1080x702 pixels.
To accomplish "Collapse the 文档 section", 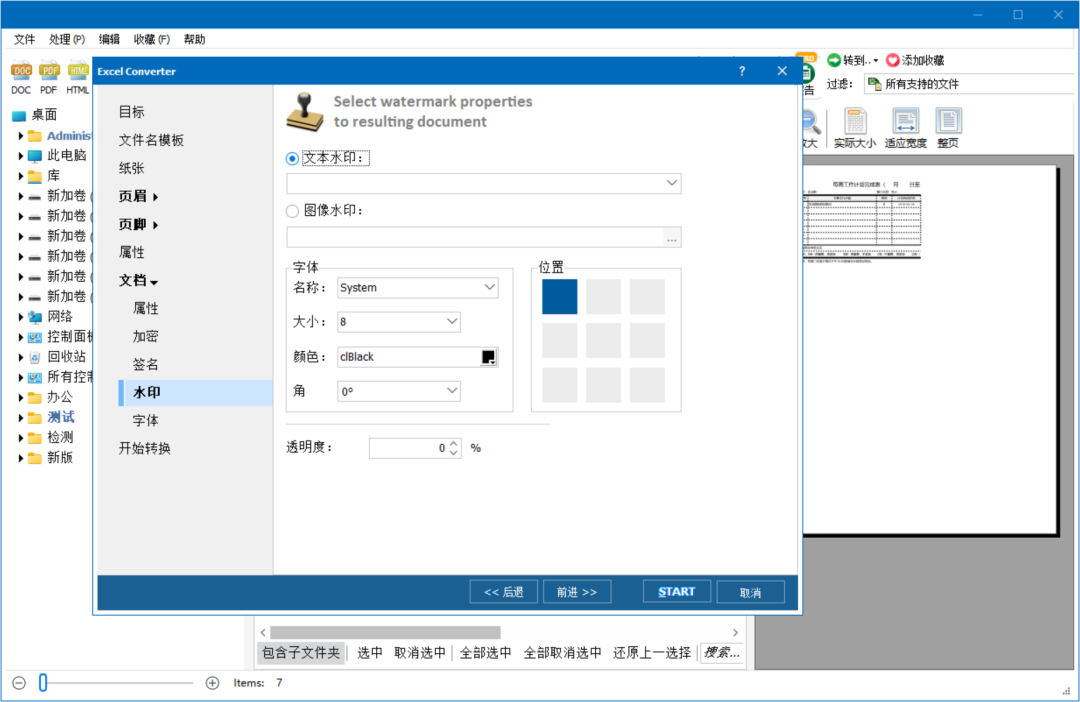I will [139, 280].
